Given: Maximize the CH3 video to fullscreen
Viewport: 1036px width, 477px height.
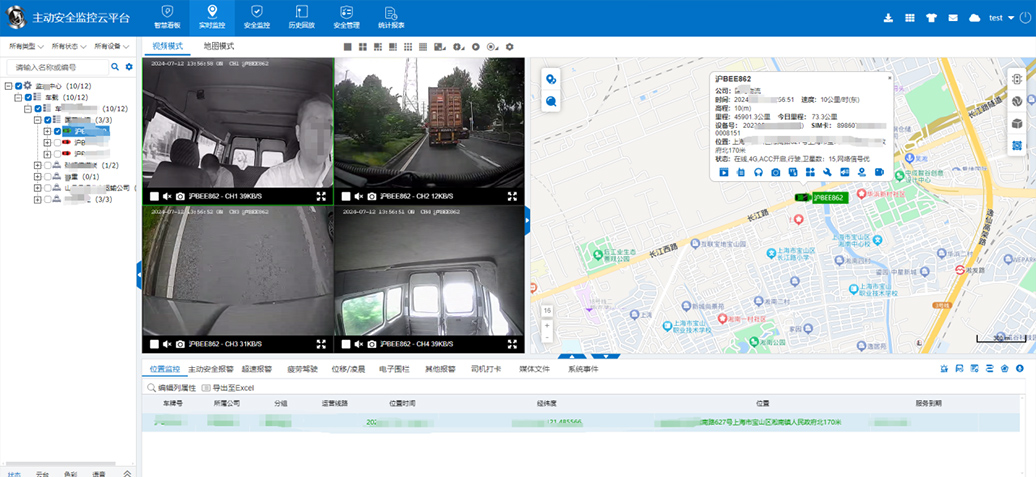Looking at the screenshot, I should [321, 344].
